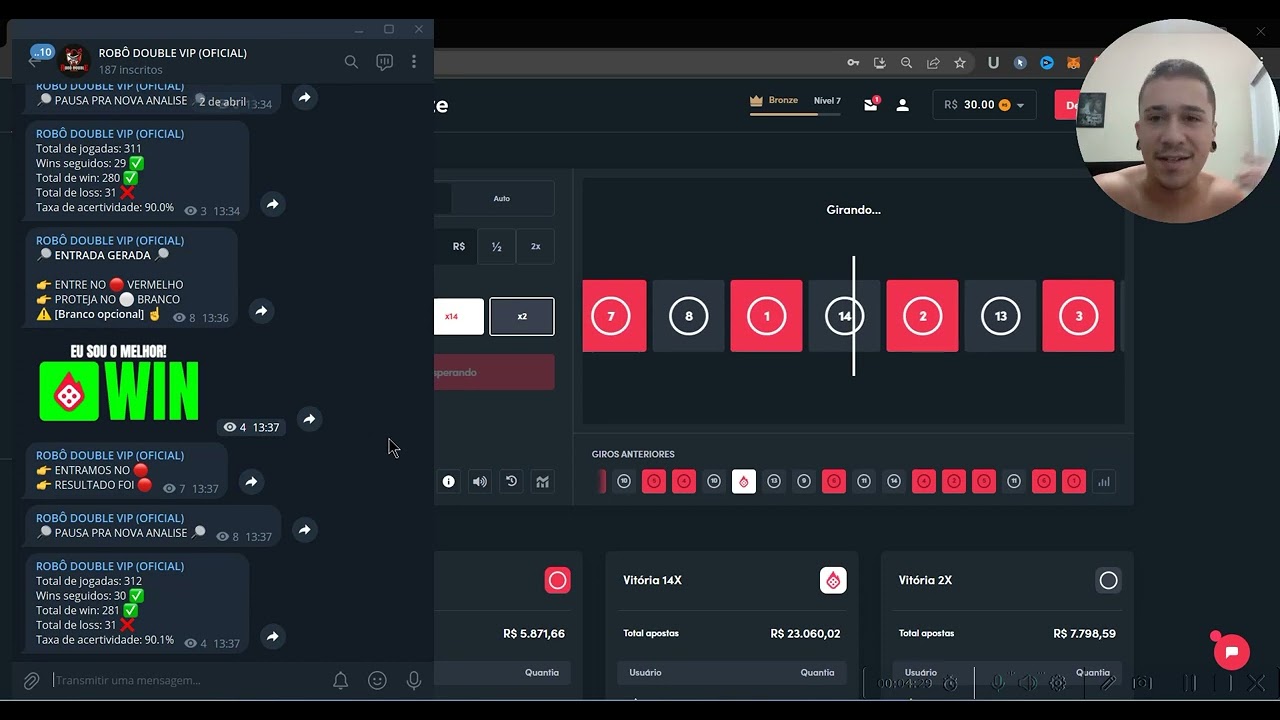Open the mail inbox with notification badge
Viewport: 1280px width, 720px height.
click(871, 104)
